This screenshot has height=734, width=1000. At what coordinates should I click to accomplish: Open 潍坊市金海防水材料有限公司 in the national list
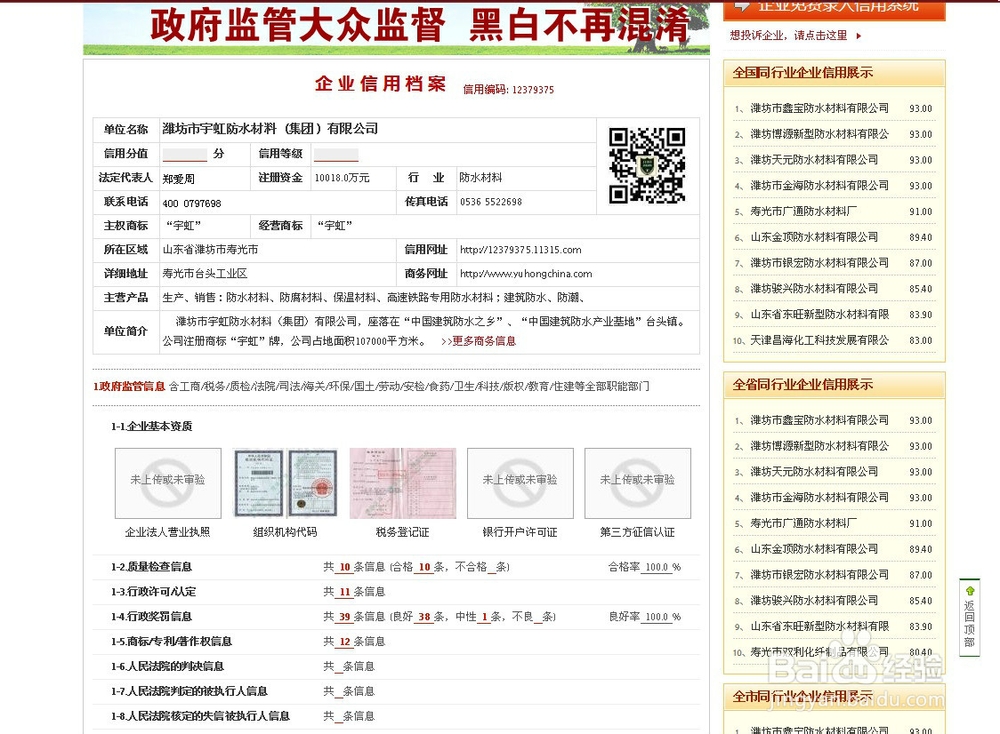pos(820,186)
